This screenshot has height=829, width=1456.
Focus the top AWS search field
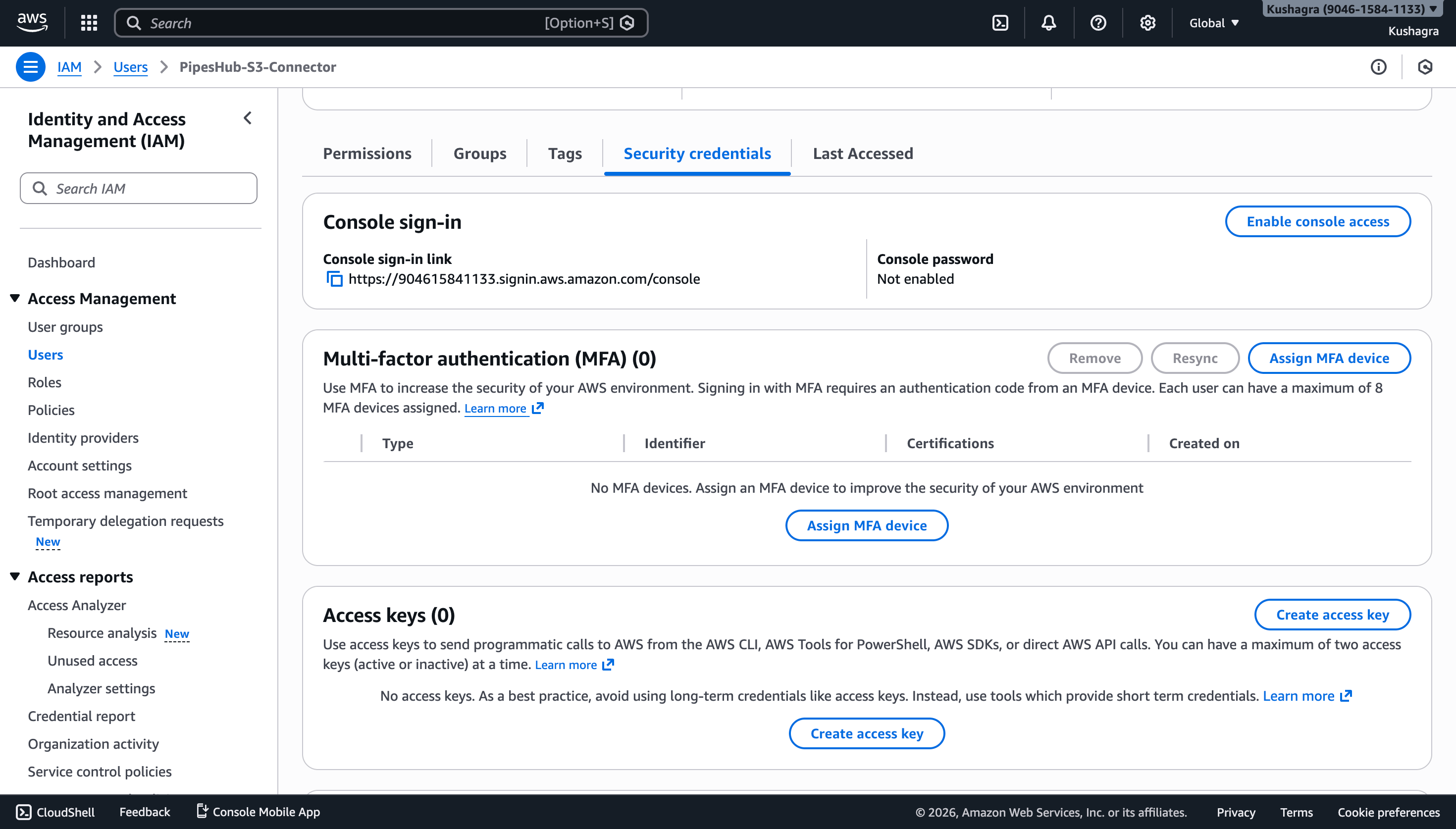point(381,23)
